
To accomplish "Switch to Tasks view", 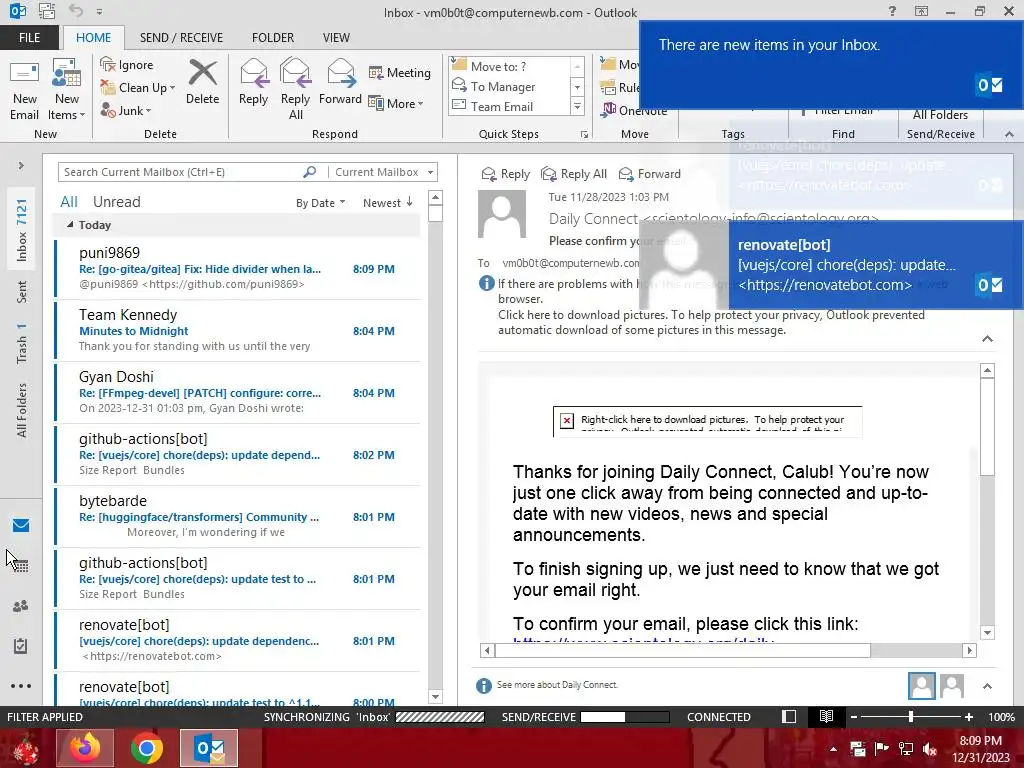I will (21, 646).
